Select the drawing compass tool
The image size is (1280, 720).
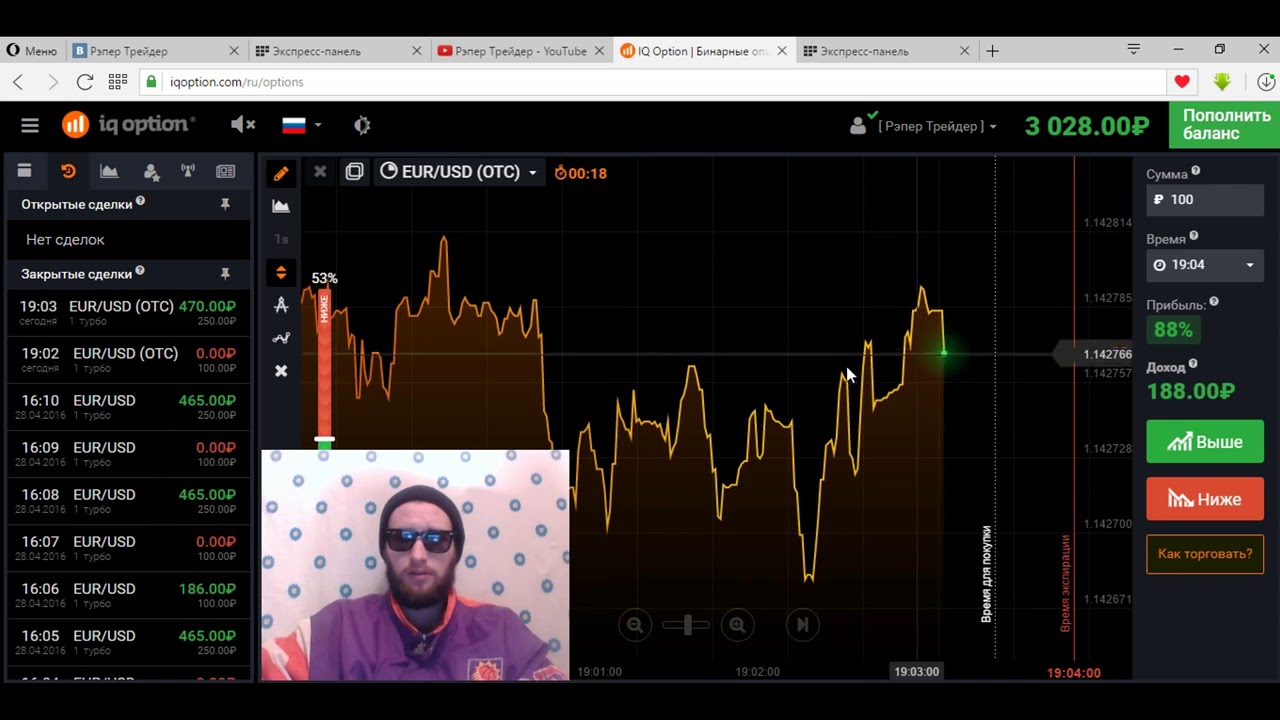point(281,305)
